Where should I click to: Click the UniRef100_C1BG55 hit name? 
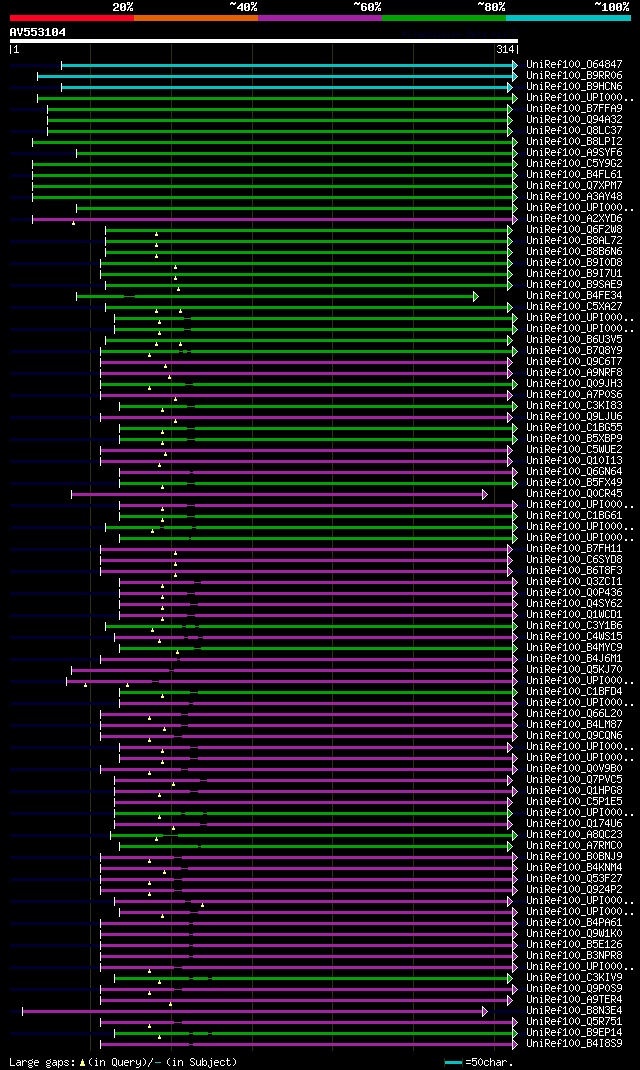point(574,427)
